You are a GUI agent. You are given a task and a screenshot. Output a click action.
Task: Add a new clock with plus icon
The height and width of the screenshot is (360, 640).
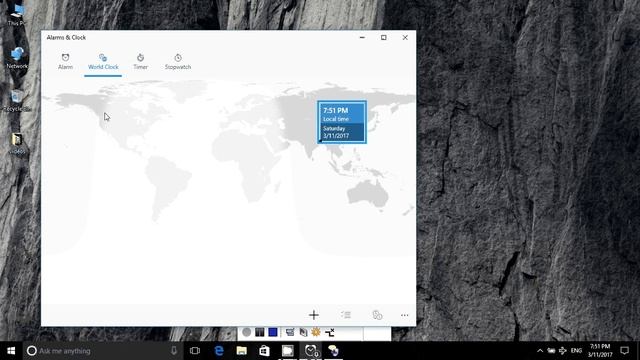[x=313, y=315]
